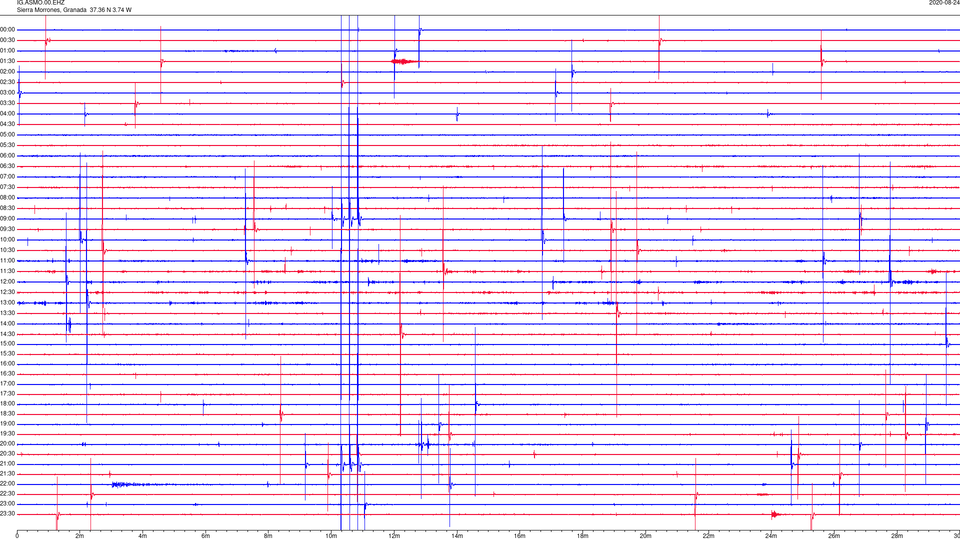The height and width of the screenshot is (540, 960).
Task: Click the '23:00' time row label
Action: coord(8,504)
